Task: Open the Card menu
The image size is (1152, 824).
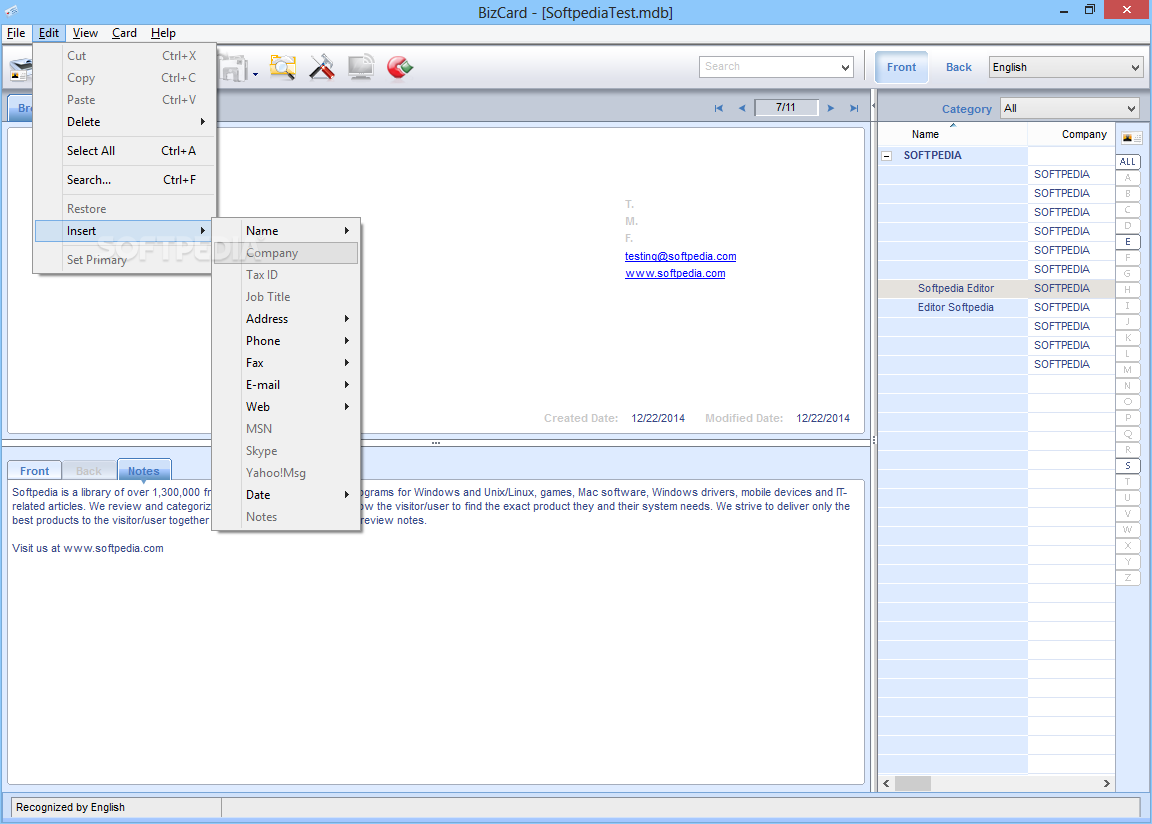Action: (124, 33)
